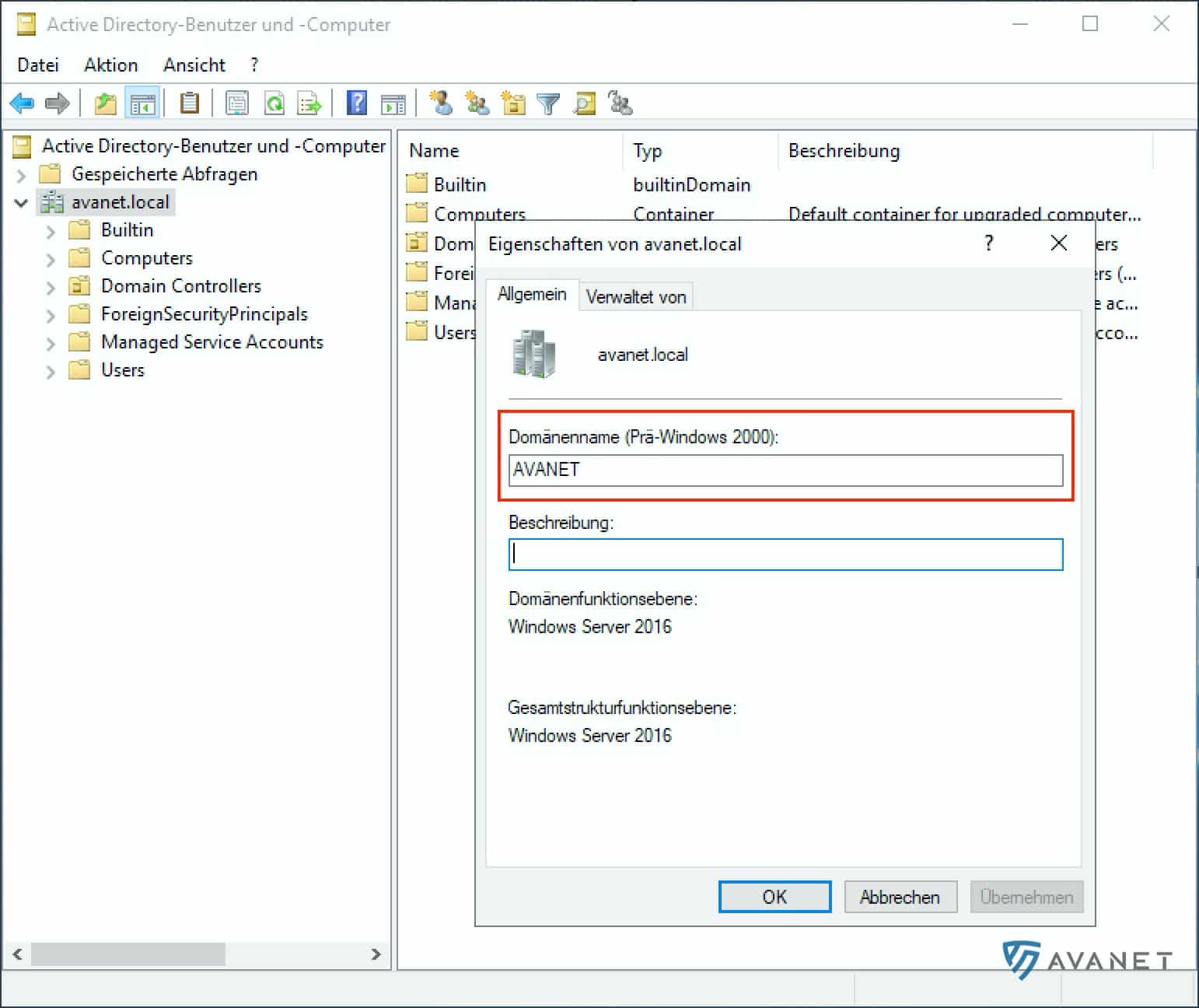Close the Eigenschaften von avanet.local dialog
This screenshot has height=1008, width=1199.
(1058, 243)
